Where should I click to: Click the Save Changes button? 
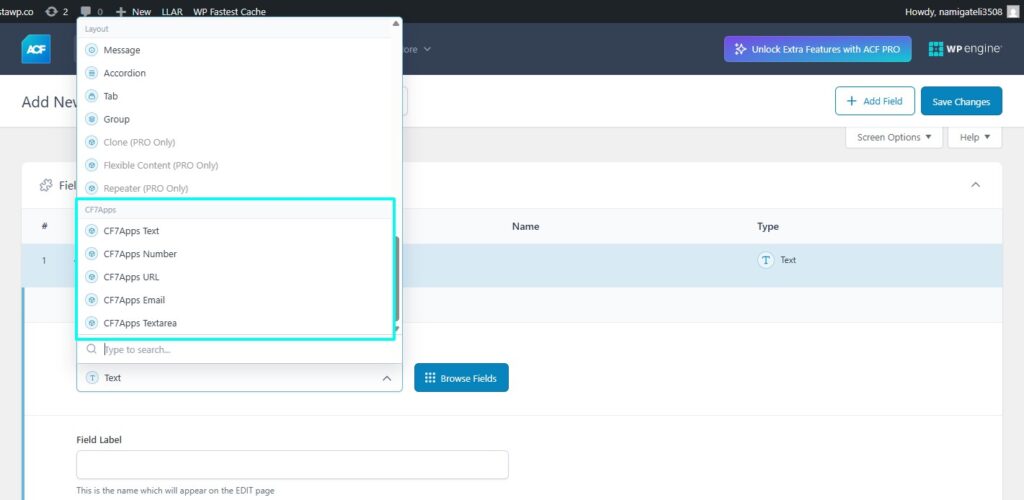point(960,101)
